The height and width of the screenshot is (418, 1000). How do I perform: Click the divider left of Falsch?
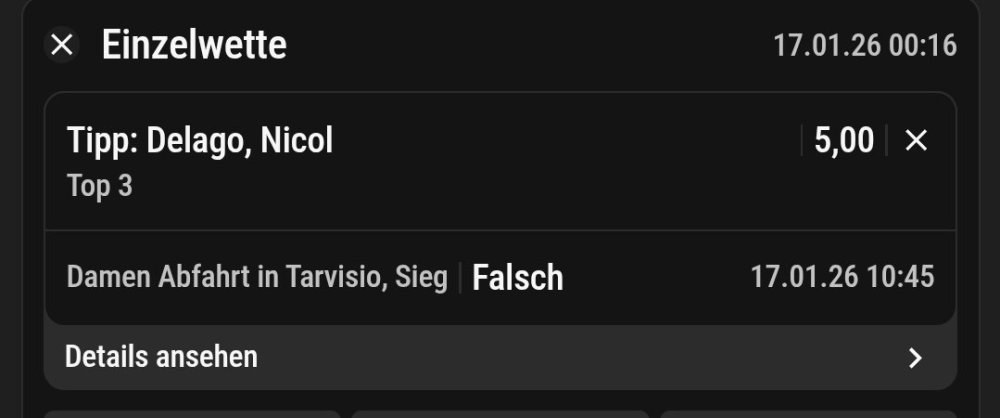pos(460,277)
